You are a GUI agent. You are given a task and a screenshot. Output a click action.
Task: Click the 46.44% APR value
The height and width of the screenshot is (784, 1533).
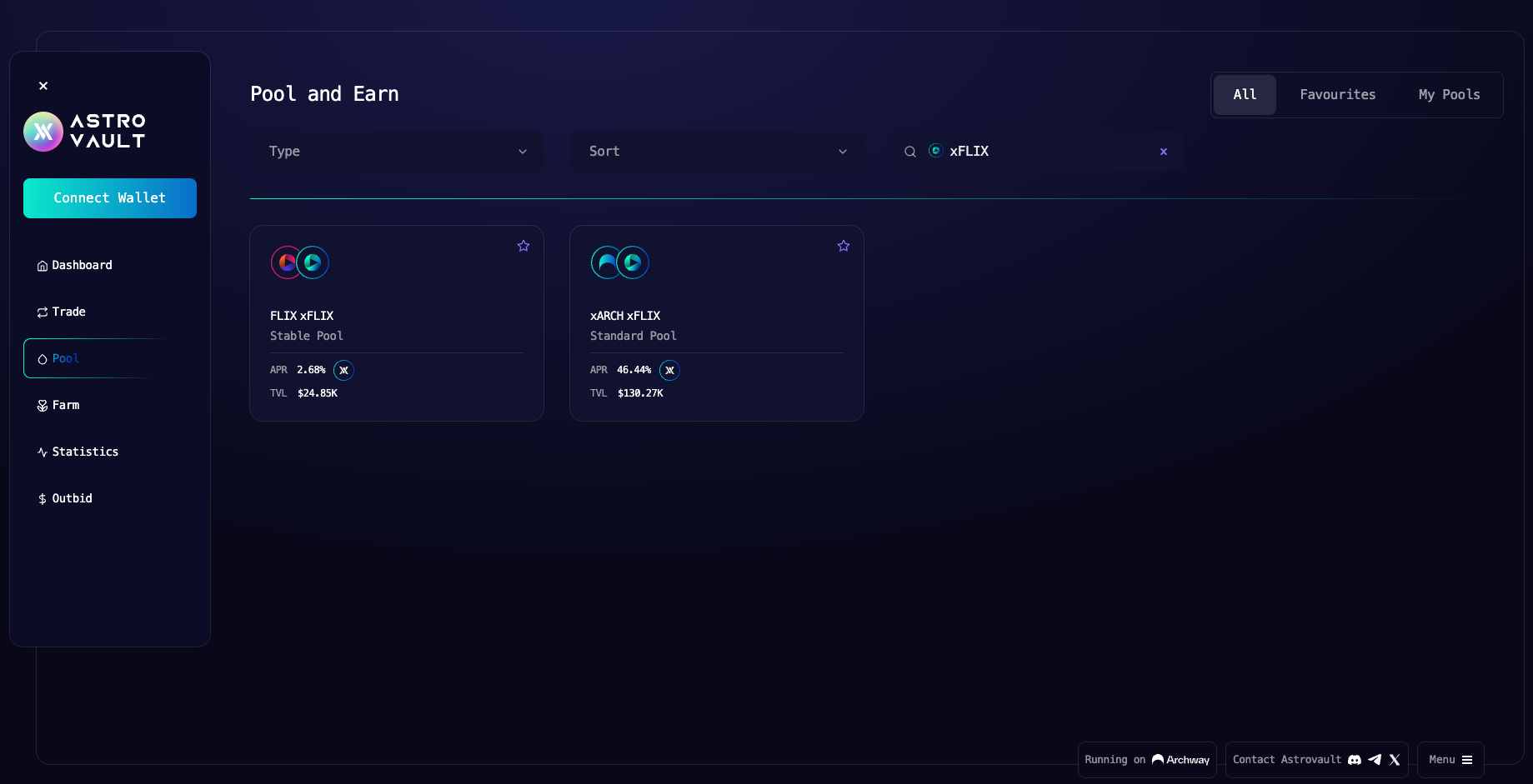pyautogui.click(x=634, y=370)
